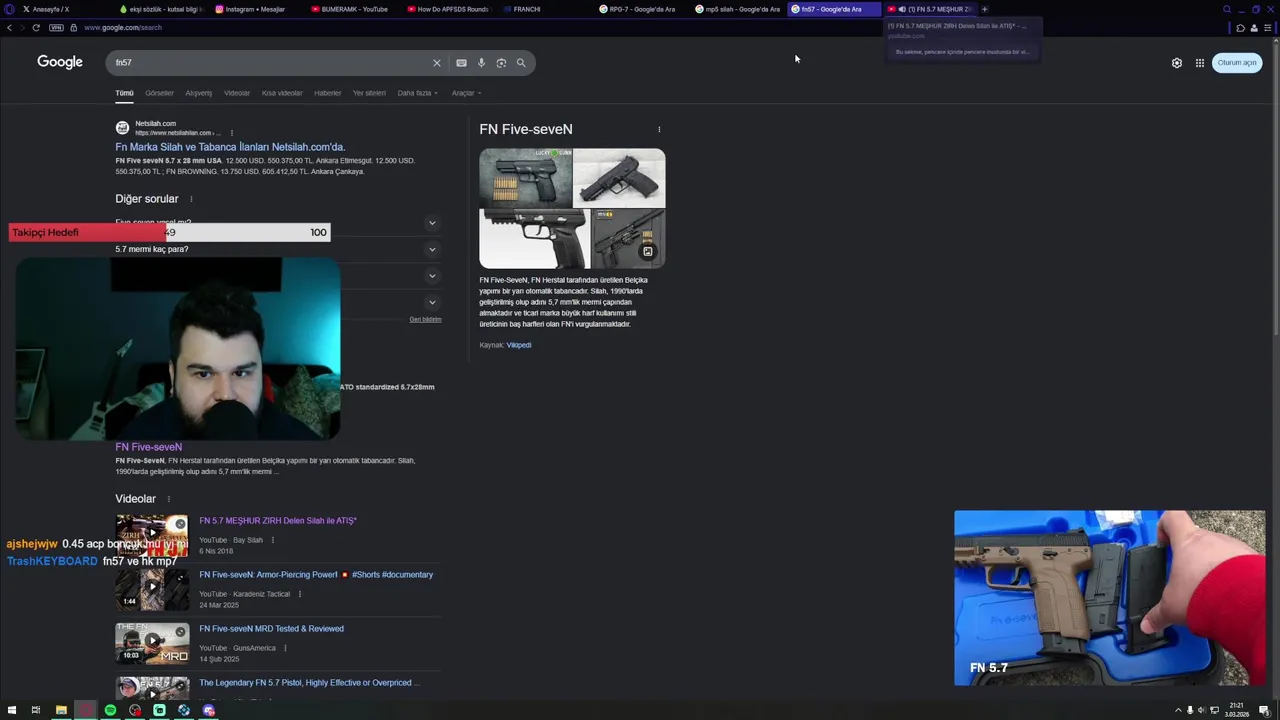Open the ammo box pistol photo in knowledge panel
Image resolution: width=1280 pixels, height=720 pixels.
click(x=525, y=178)
